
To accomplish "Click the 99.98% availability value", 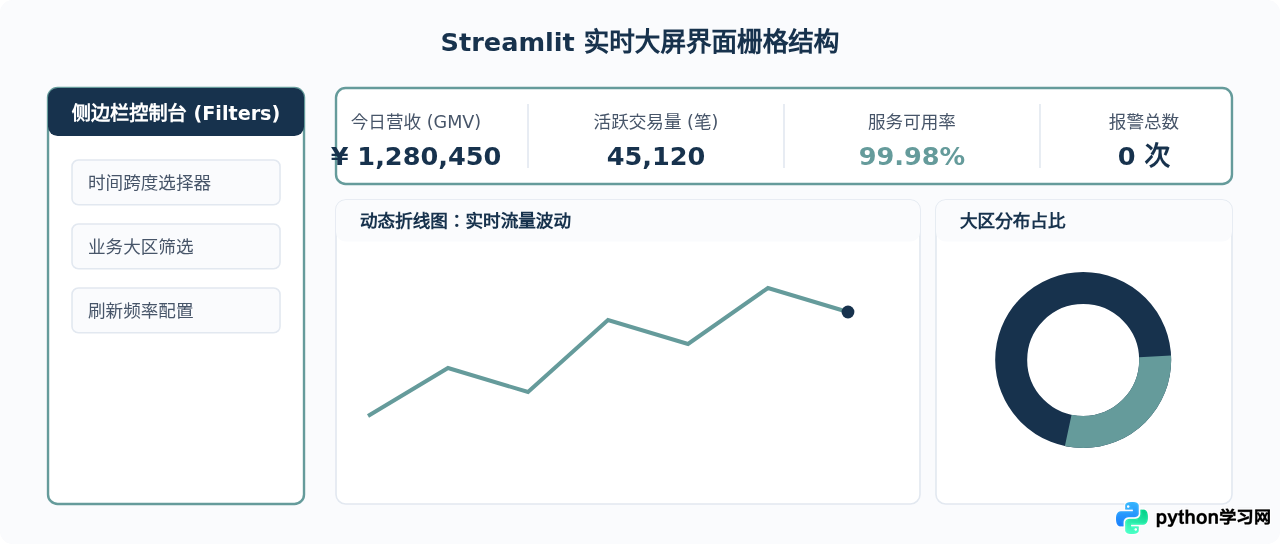I will point(912,156).
